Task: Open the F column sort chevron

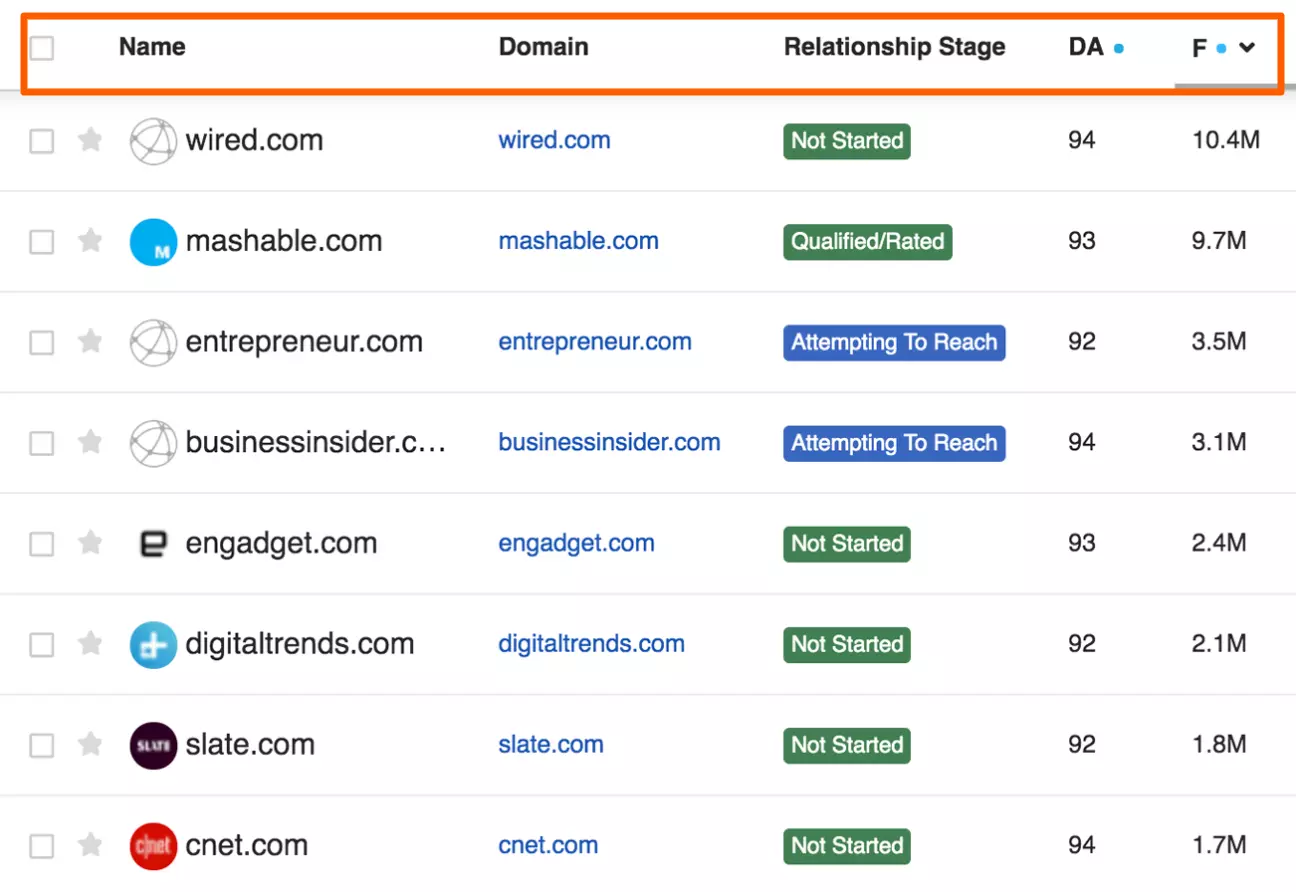Action: coord(1247,47)
